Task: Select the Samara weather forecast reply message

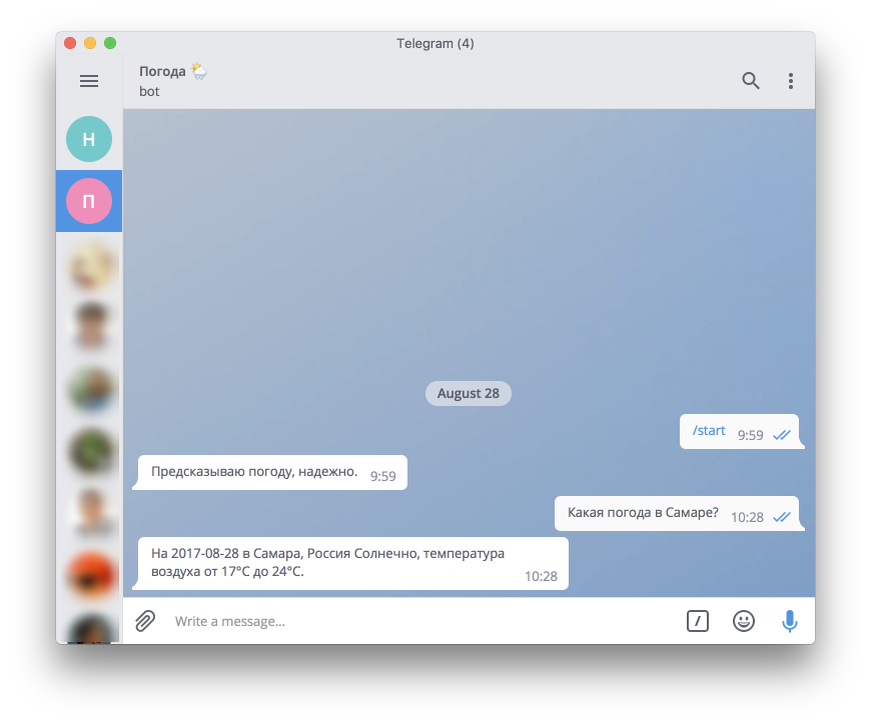Action: [x=351, y=563]
